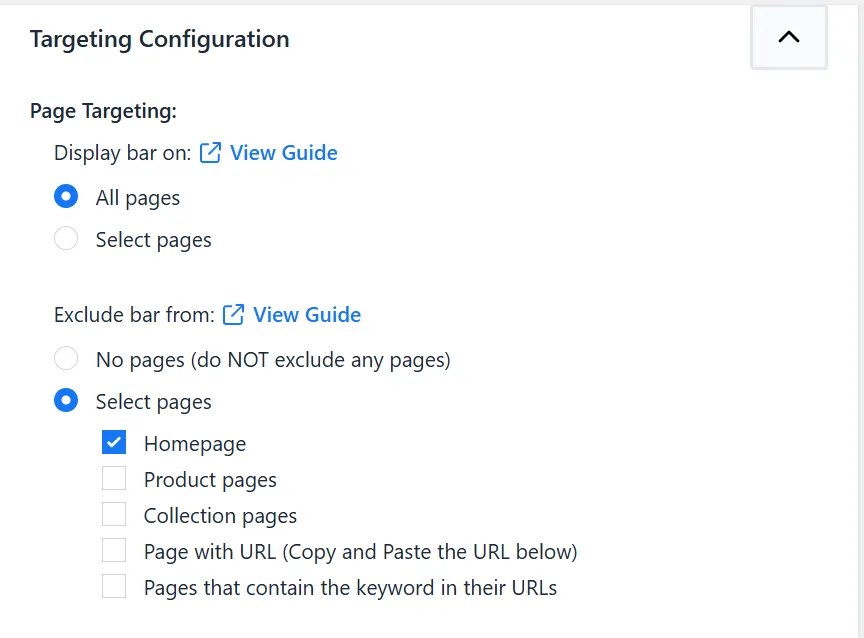The image size is (864, 638).
Task: Click the Page Targeting section label
Action: (x=103, y=111)
